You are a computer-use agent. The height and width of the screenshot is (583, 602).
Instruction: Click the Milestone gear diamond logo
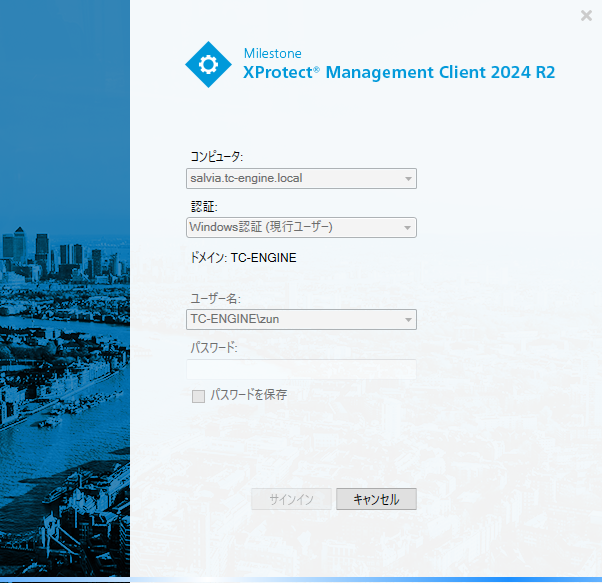208,64
